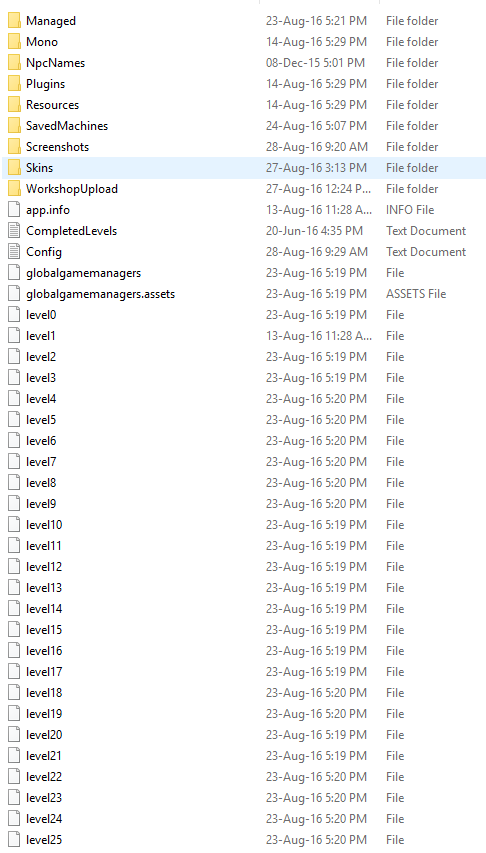Click the NpcNames folder name
This screenshot has height=853, width=486.
pos(56,63)
